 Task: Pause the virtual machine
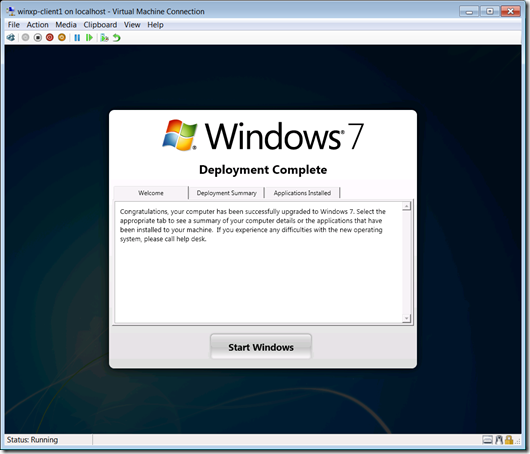77,38
